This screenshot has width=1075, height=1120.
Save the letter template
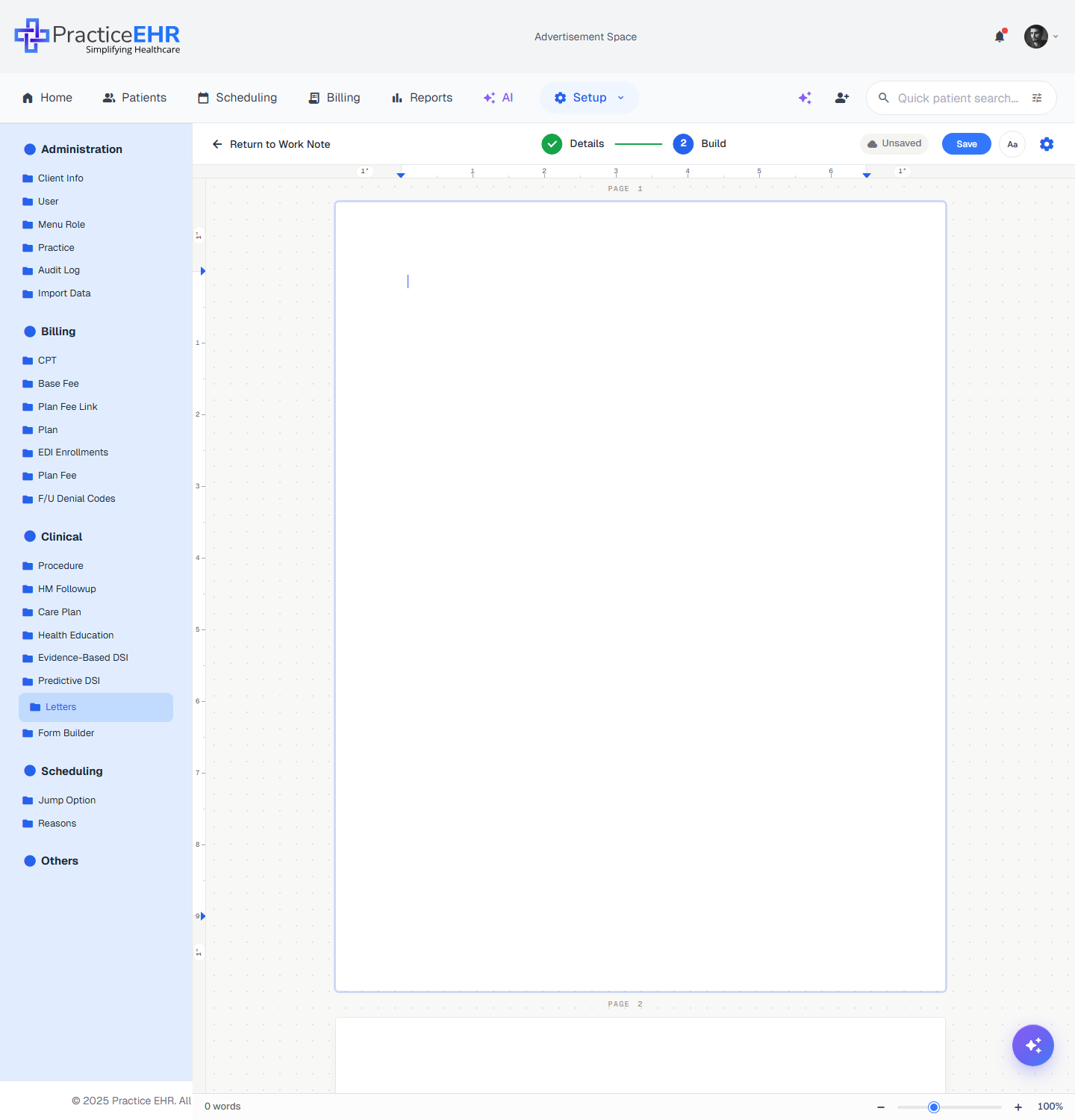coord(967,144)
